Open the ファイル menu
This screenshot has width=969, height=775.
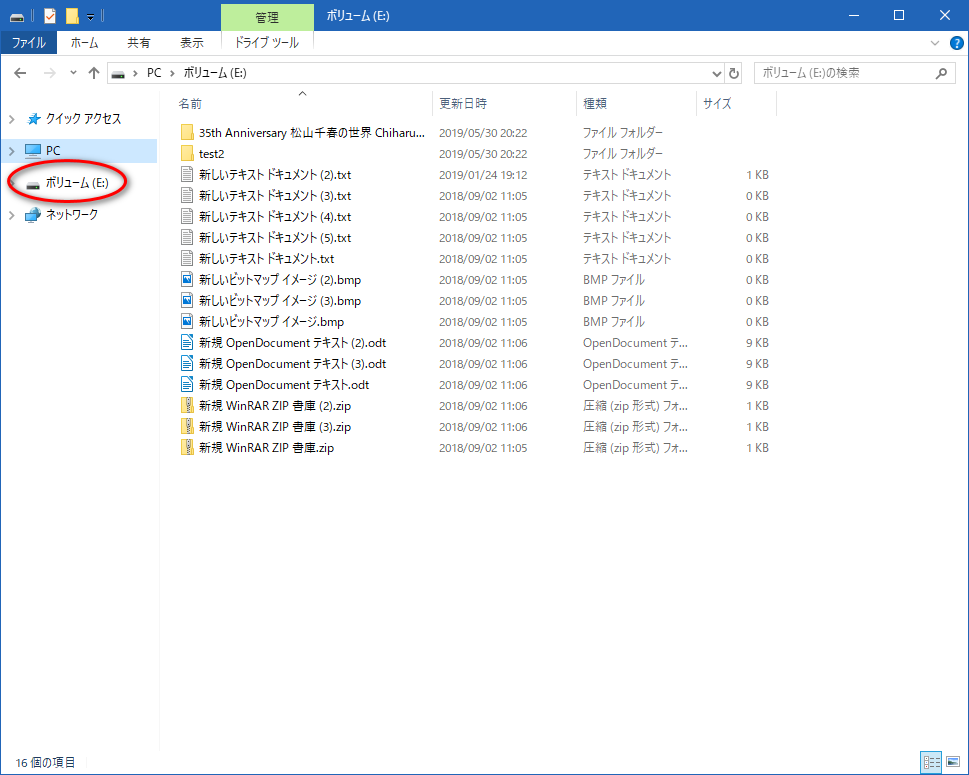[28, 43]
